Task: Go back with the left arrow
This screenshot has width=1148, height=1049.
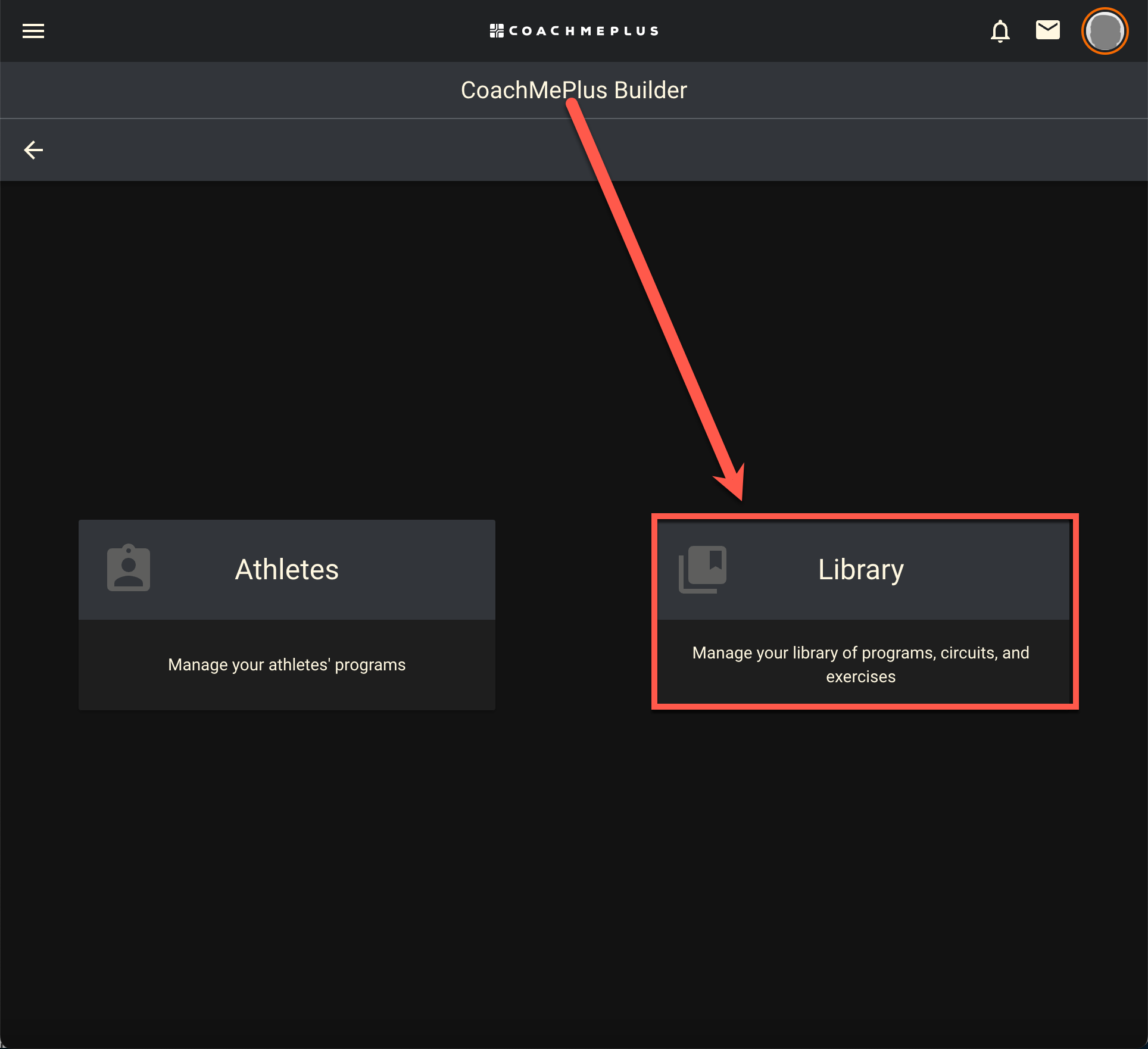Action: click(33, 150)
